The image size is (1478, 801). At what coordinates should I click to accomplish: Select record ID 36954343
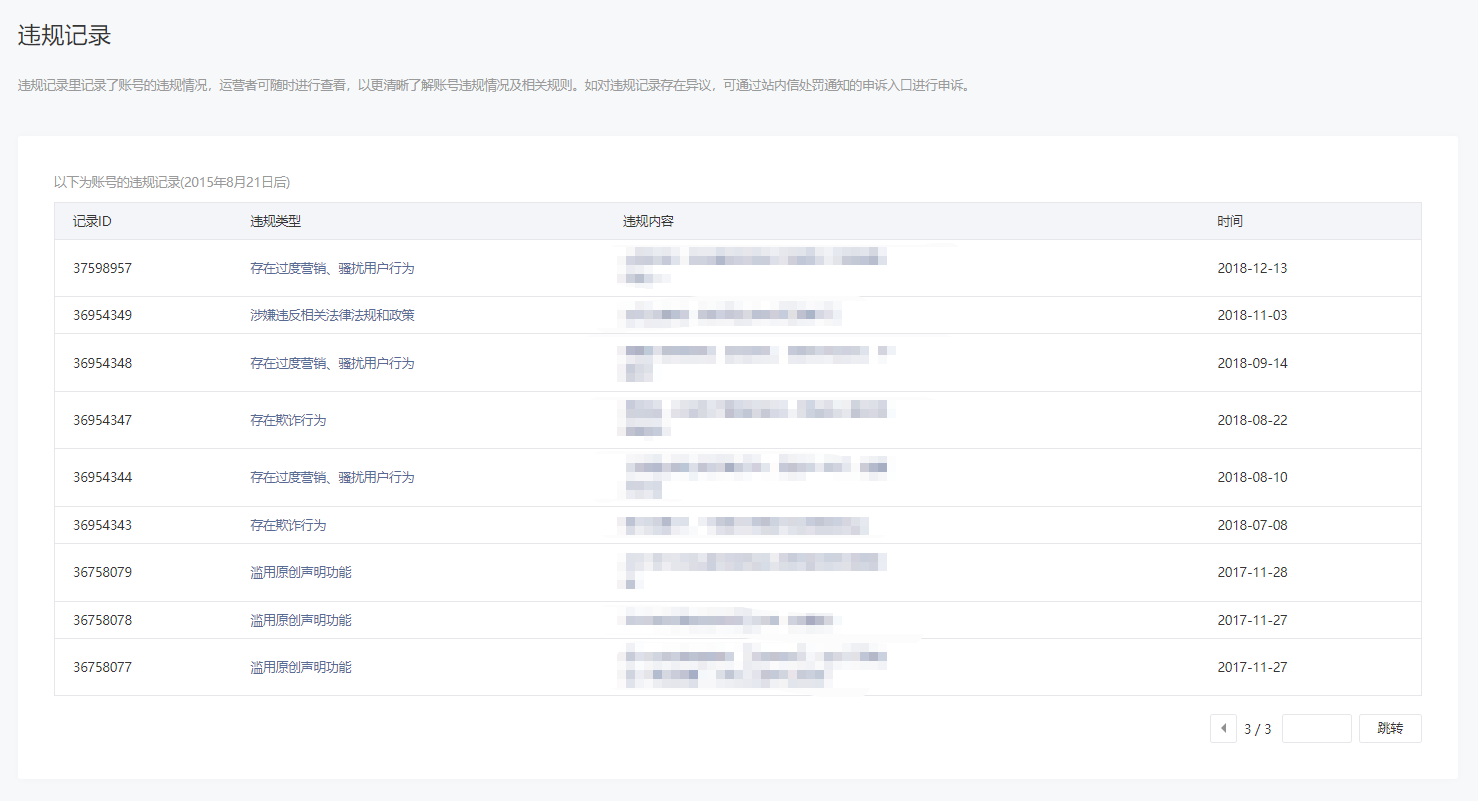point(102,525)
